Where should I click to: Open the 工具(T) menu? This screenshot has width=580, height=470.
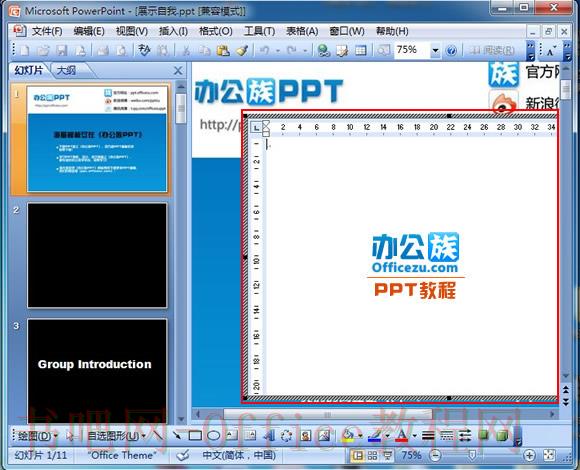259,31
